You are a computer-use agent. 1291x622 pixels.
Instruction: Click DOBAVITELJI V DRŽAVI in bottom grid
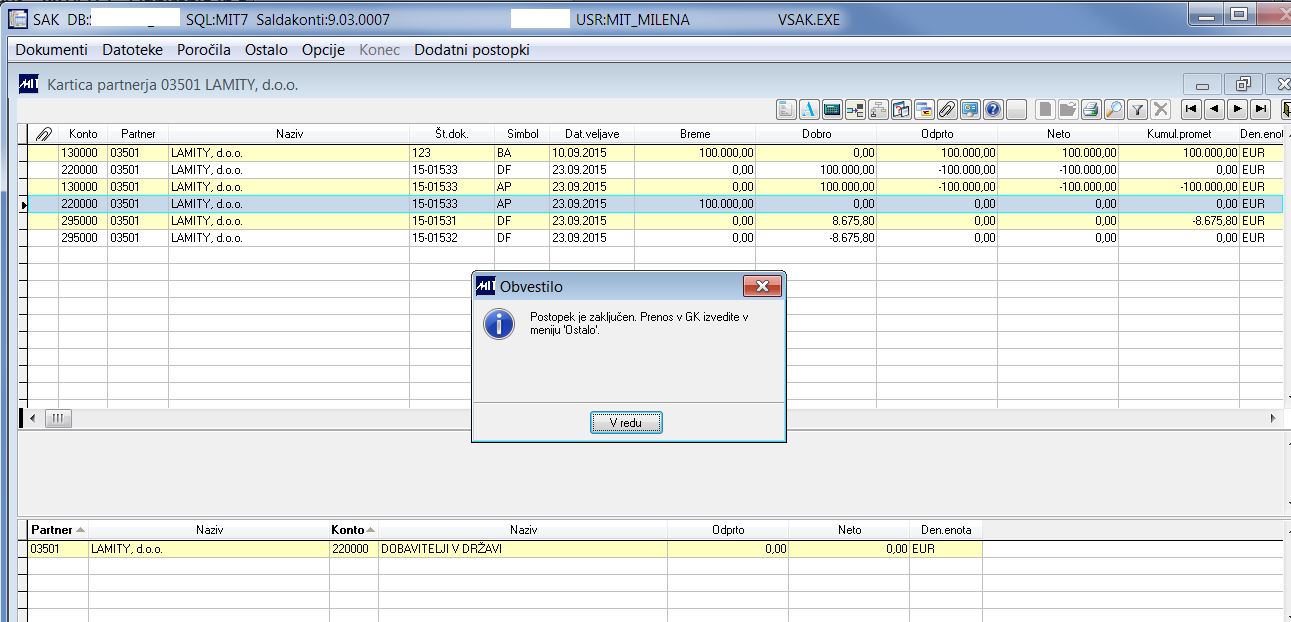pyautogui.click(x=522, y=549)
